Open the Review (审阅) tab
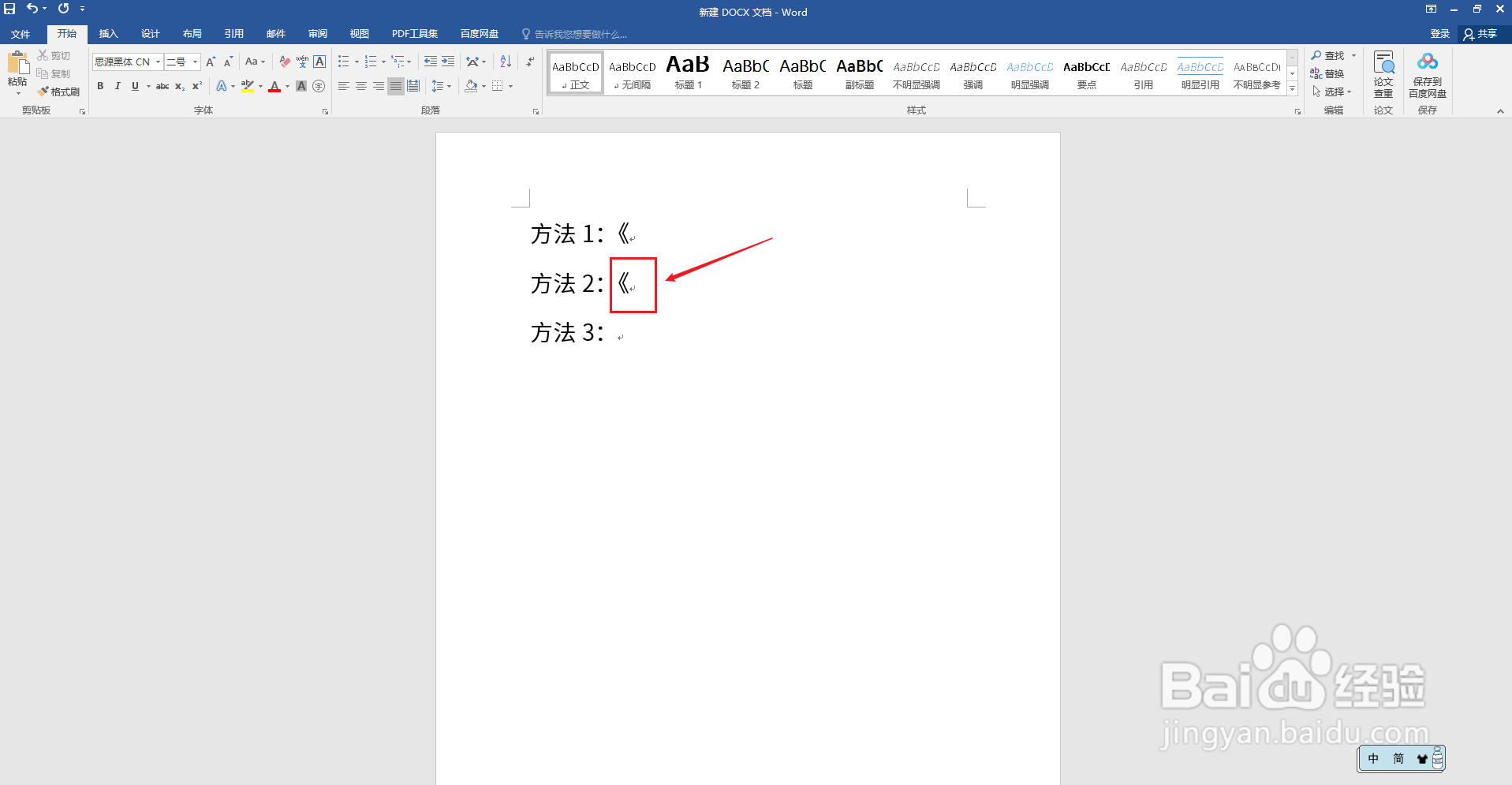 tap(317, 34)
